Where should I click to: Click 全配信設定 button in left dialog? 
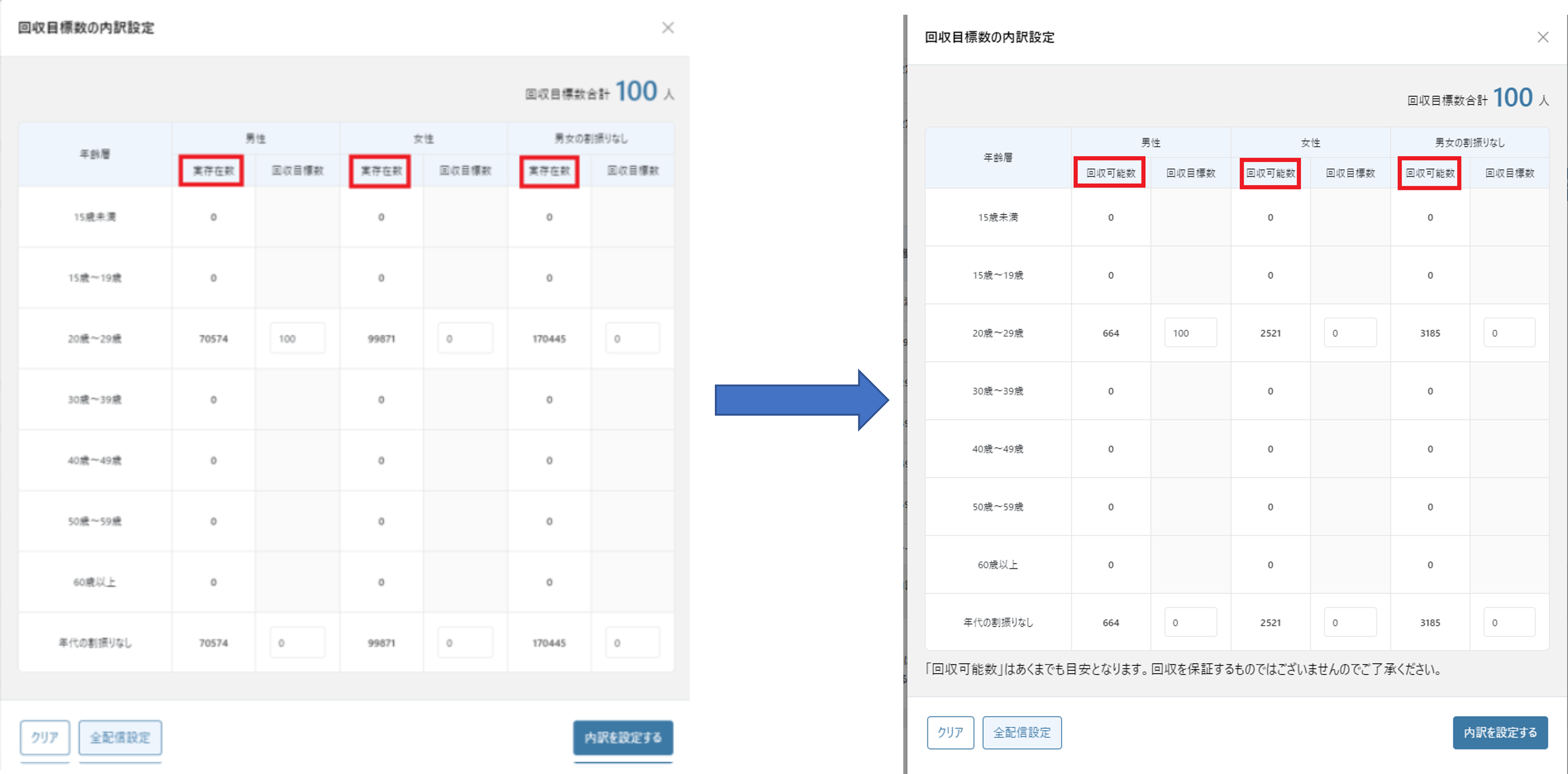pos(120,737)
